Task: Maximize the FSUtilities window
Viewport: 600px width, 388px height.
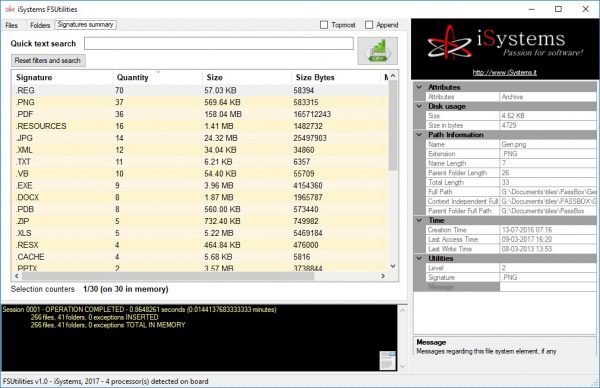Action: tap(558, 9)
